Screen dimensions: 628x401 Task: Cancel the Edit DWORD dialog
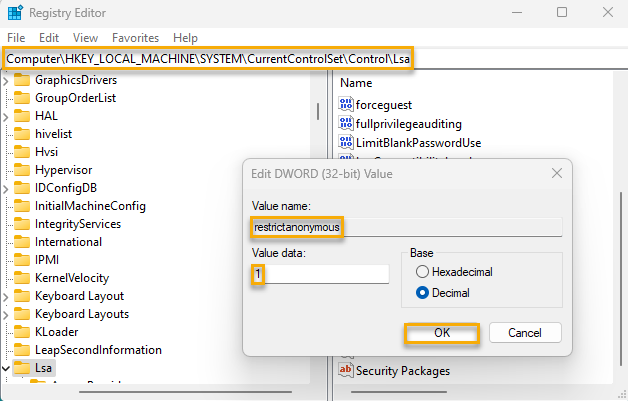[524, 333]
